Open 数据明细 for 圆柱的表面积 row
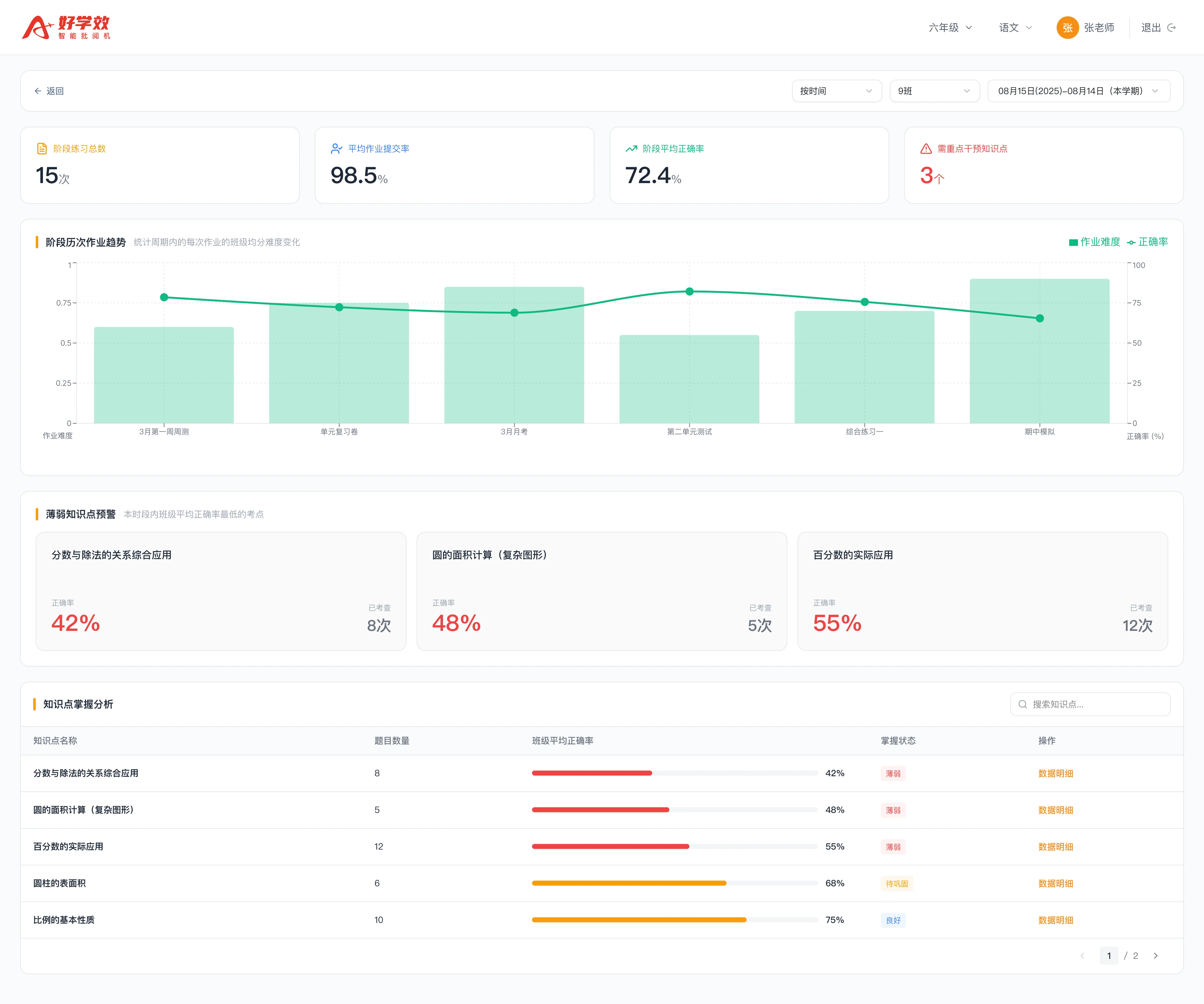 tap(1055, 884)
